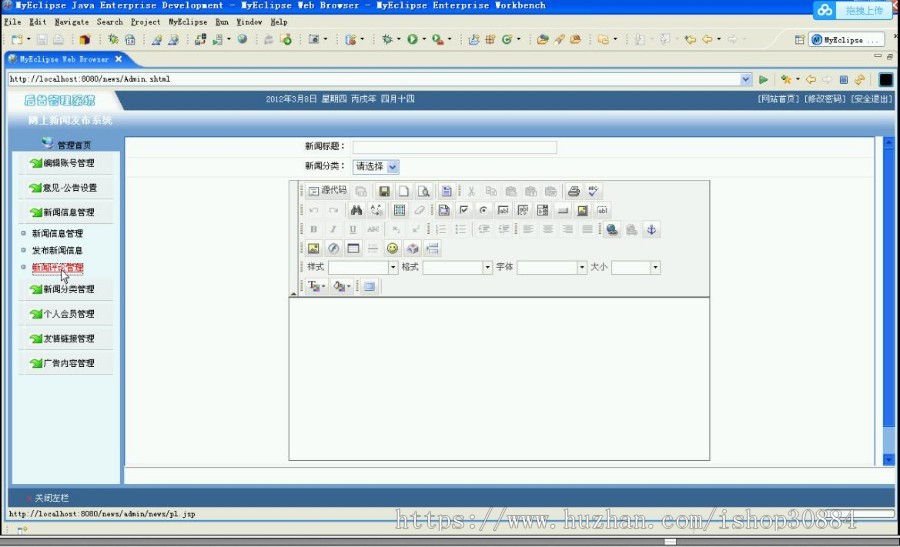Screen dimensions: 900x547
Task: Click the Smiley face icon
Action: point(392,249)
